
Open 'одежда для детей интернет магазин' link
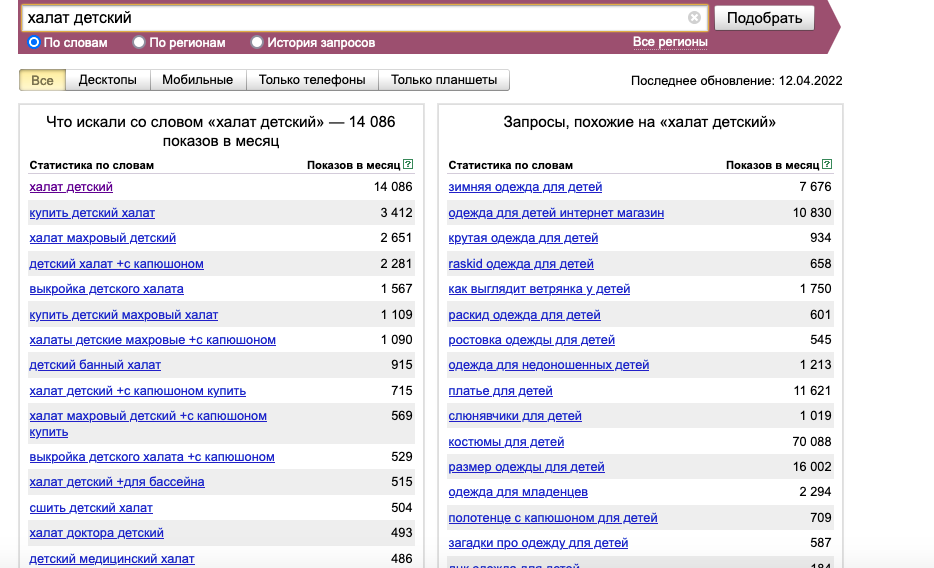556,213
